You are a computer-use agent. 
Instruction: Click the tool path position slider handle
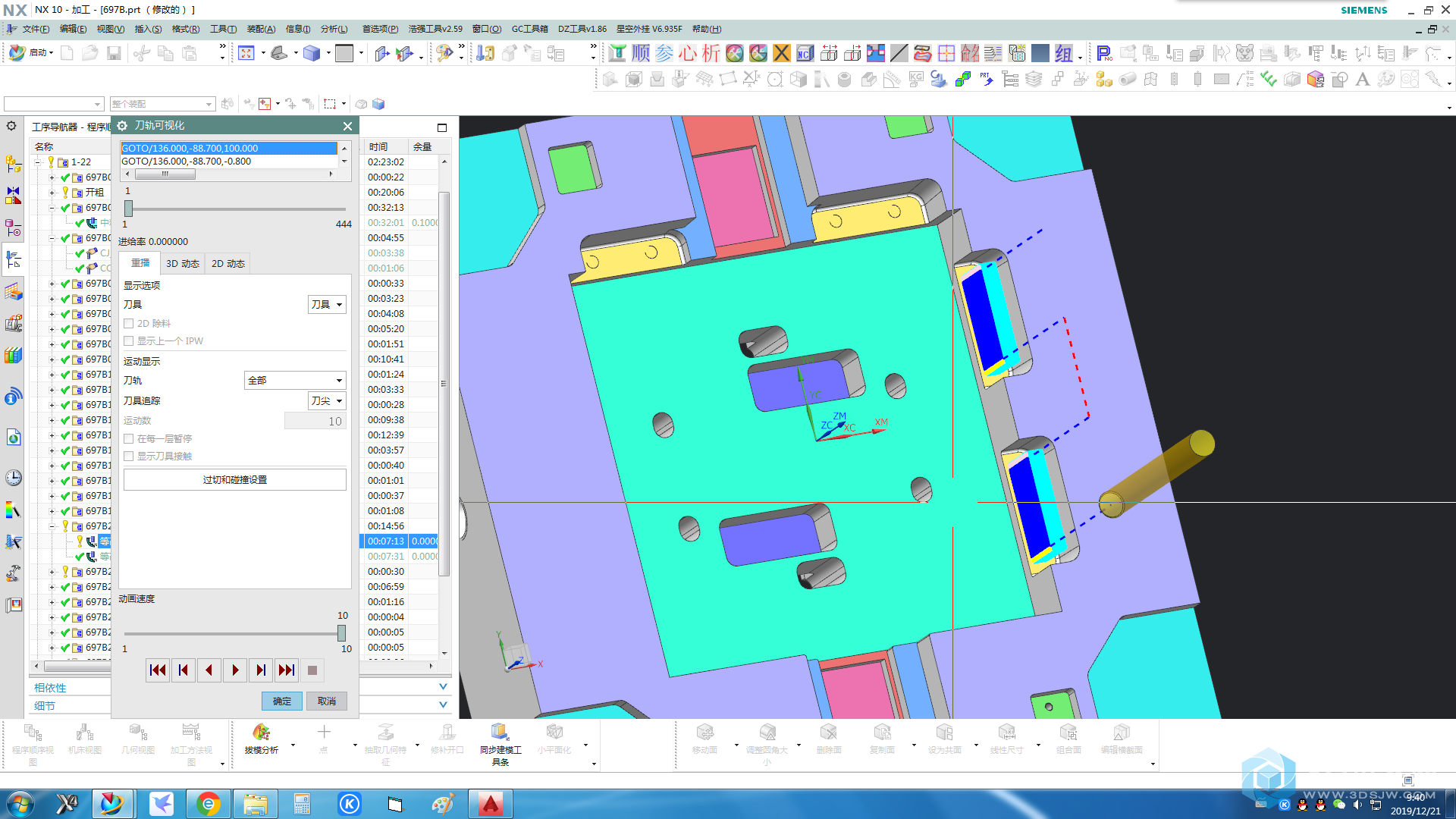(x=128, y=209)
